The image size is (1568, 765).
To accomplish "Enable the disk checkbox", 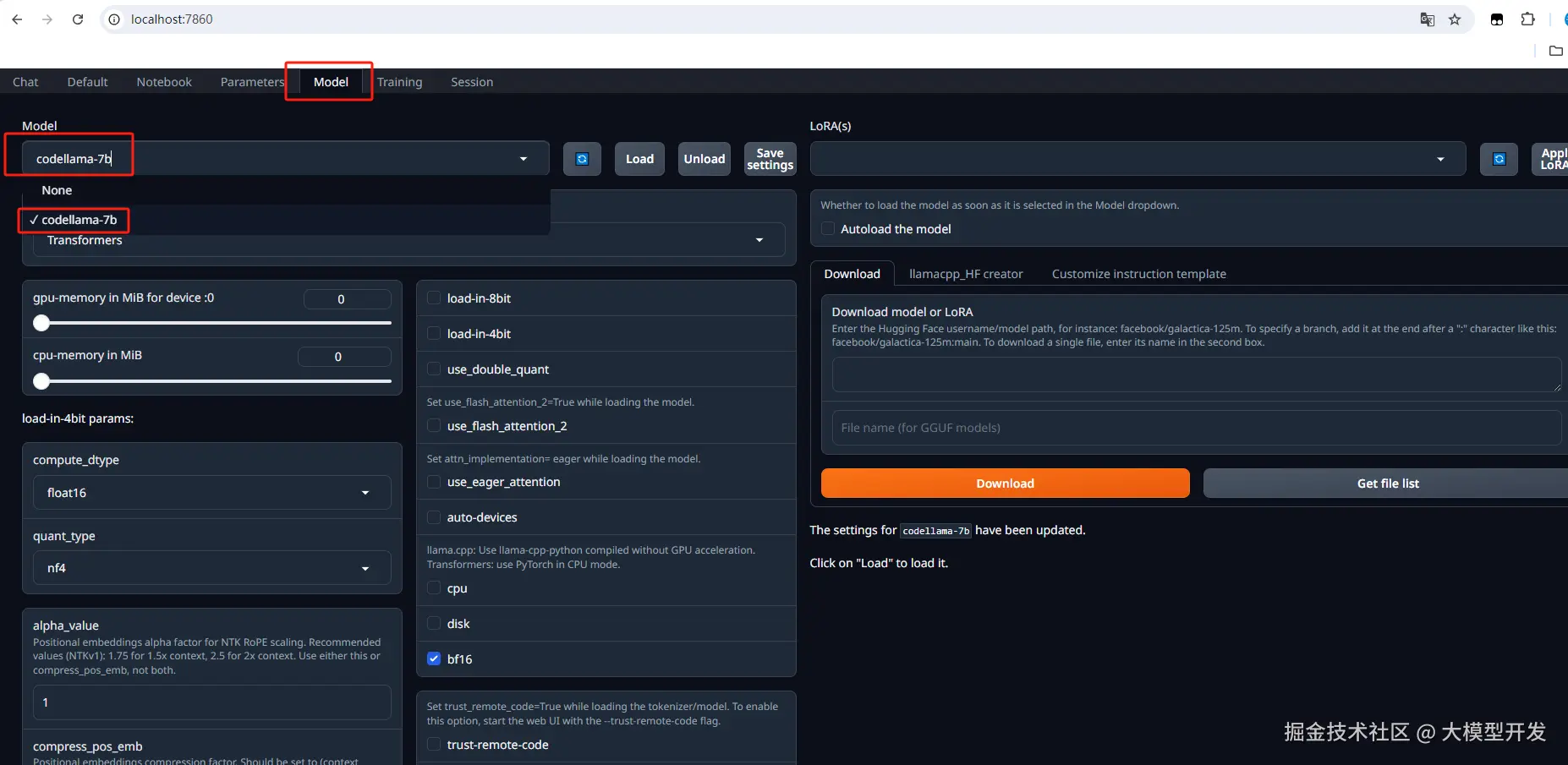I will [x=434, y=624].
